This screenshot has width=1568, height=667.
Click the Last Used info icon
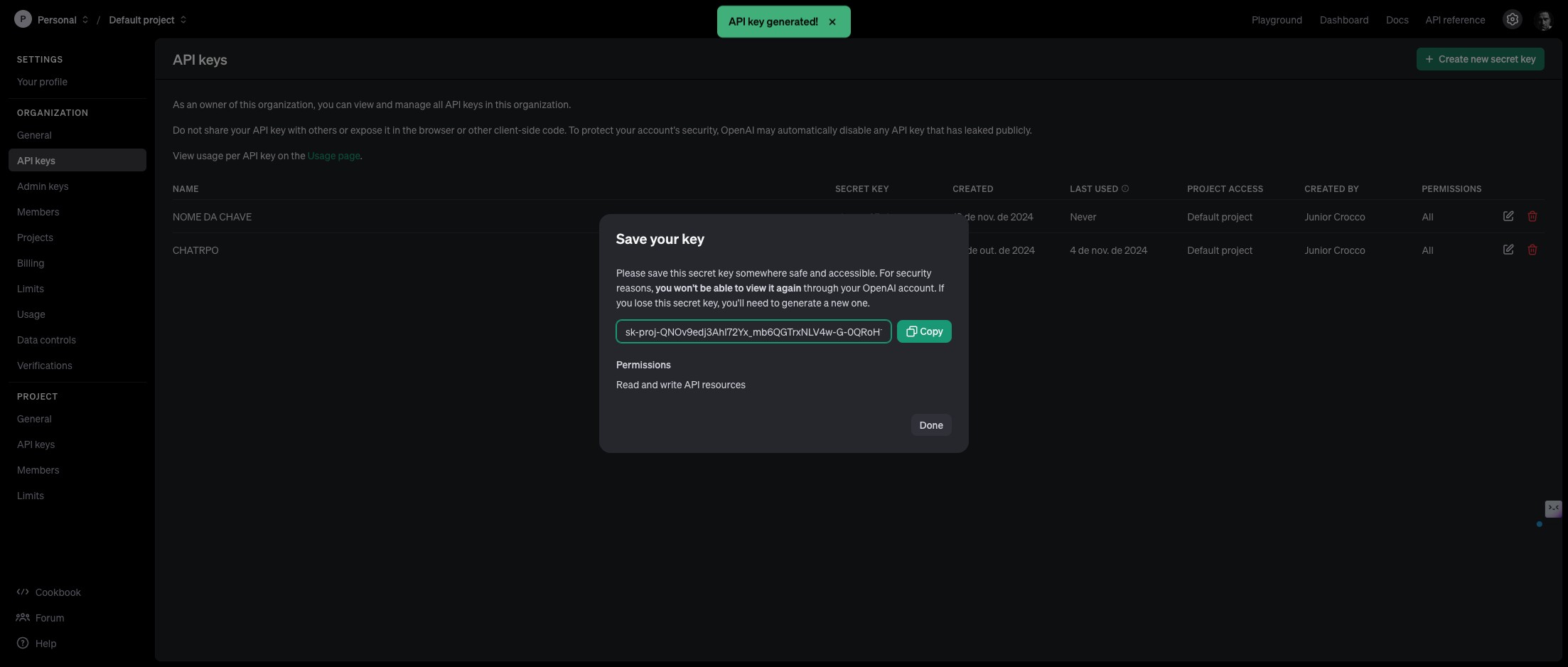click(1125, 188)
